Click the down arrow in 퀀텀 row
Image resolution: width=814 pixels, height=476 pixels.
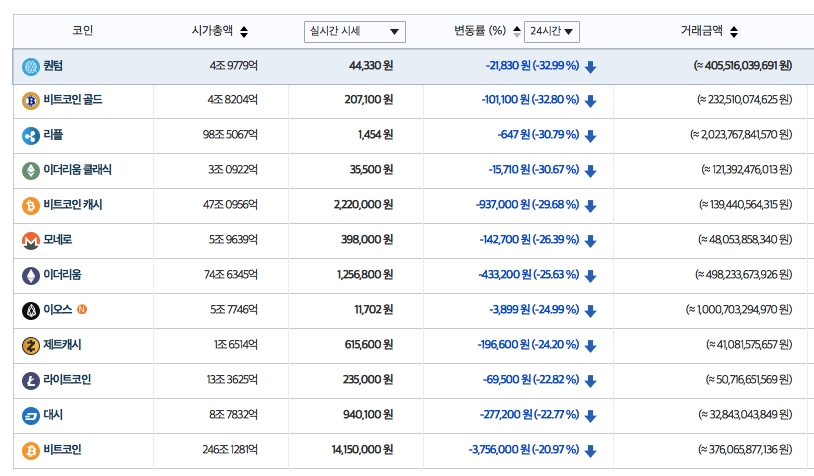[590, 67]
